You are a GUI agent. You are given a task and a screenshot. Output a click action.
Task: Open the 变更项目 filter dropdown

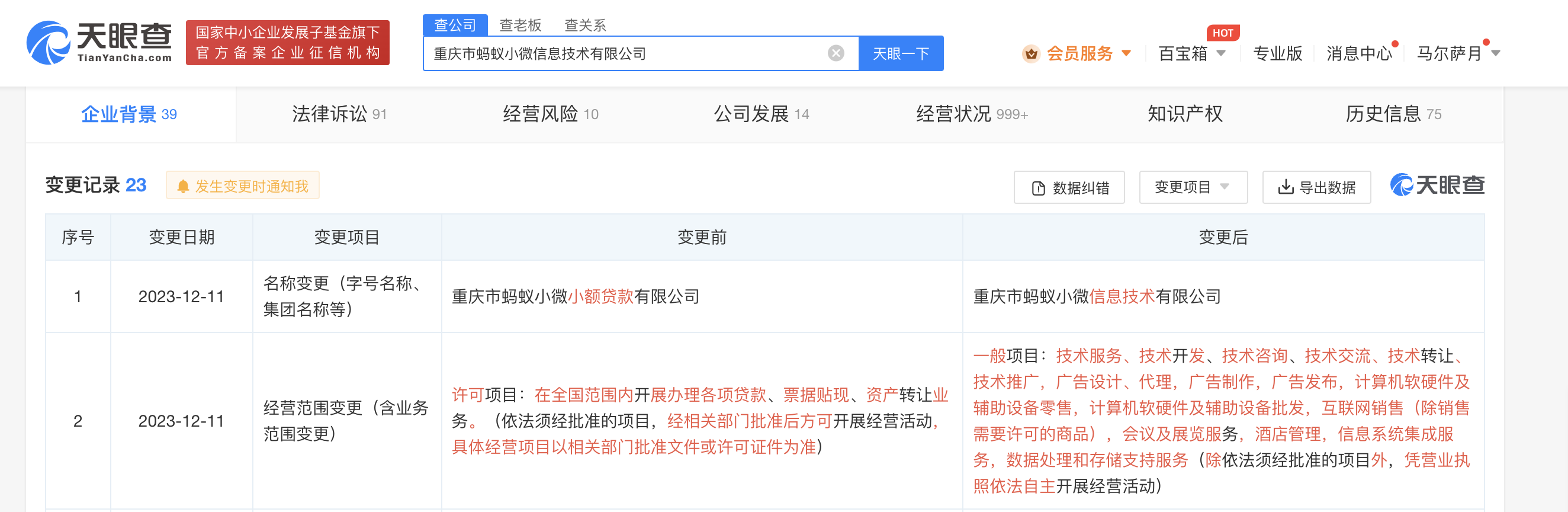(x=1193, y=187)
